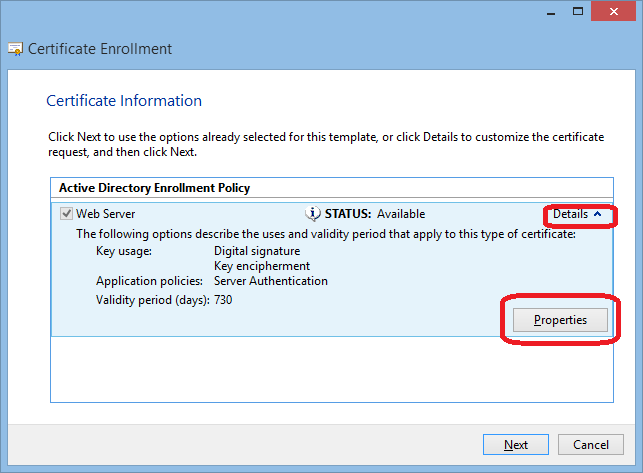Viewport: 643px width, 473px height.
Task: Click the validity period value 730
Action: (x=224, y=300)
